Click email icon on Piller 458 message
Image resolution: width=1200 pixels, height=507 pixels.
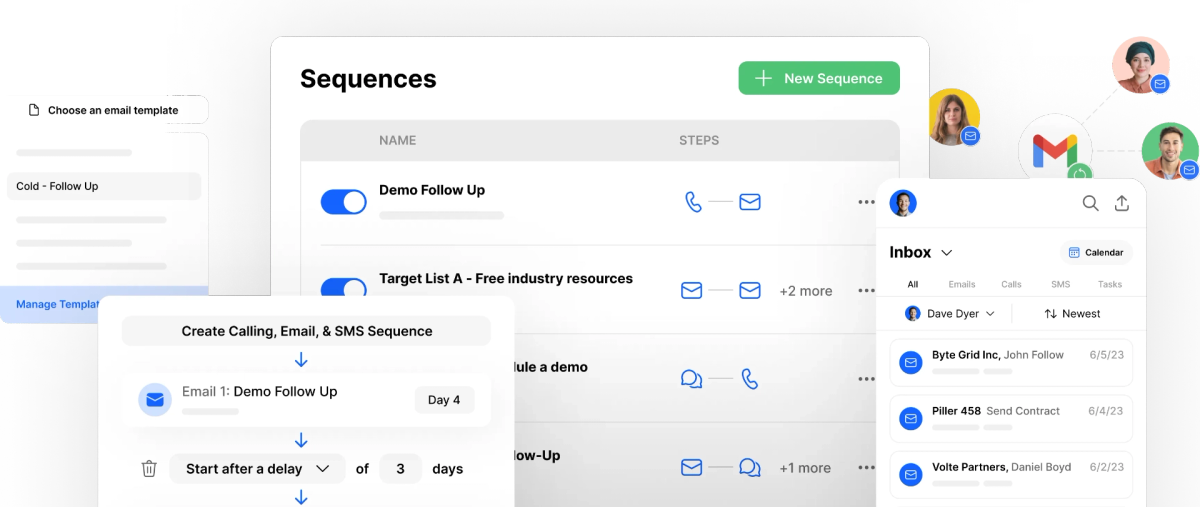[910, 418]
